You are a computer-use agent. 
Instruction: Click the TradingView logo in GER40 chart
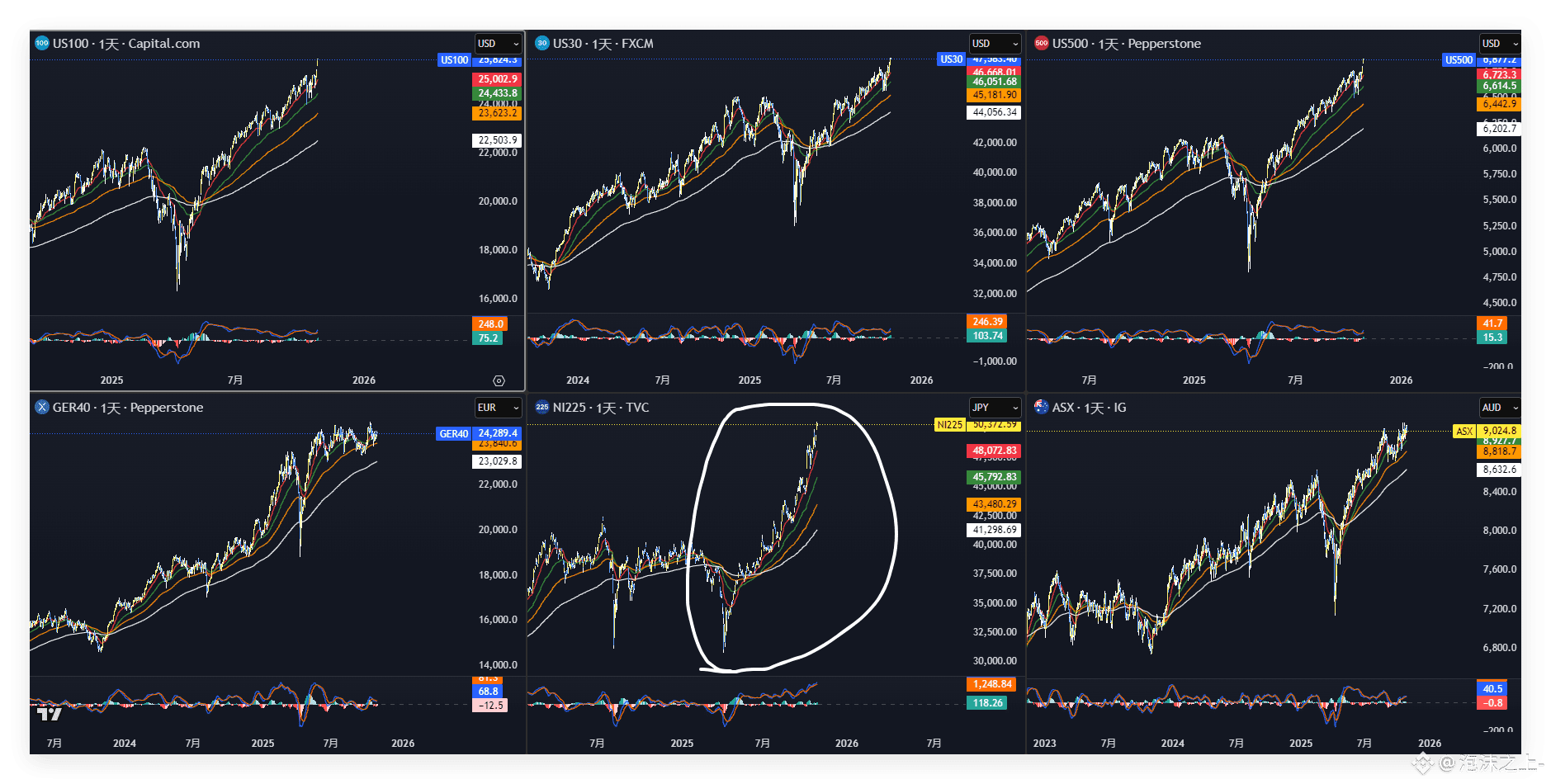click(x=49, y=714)
